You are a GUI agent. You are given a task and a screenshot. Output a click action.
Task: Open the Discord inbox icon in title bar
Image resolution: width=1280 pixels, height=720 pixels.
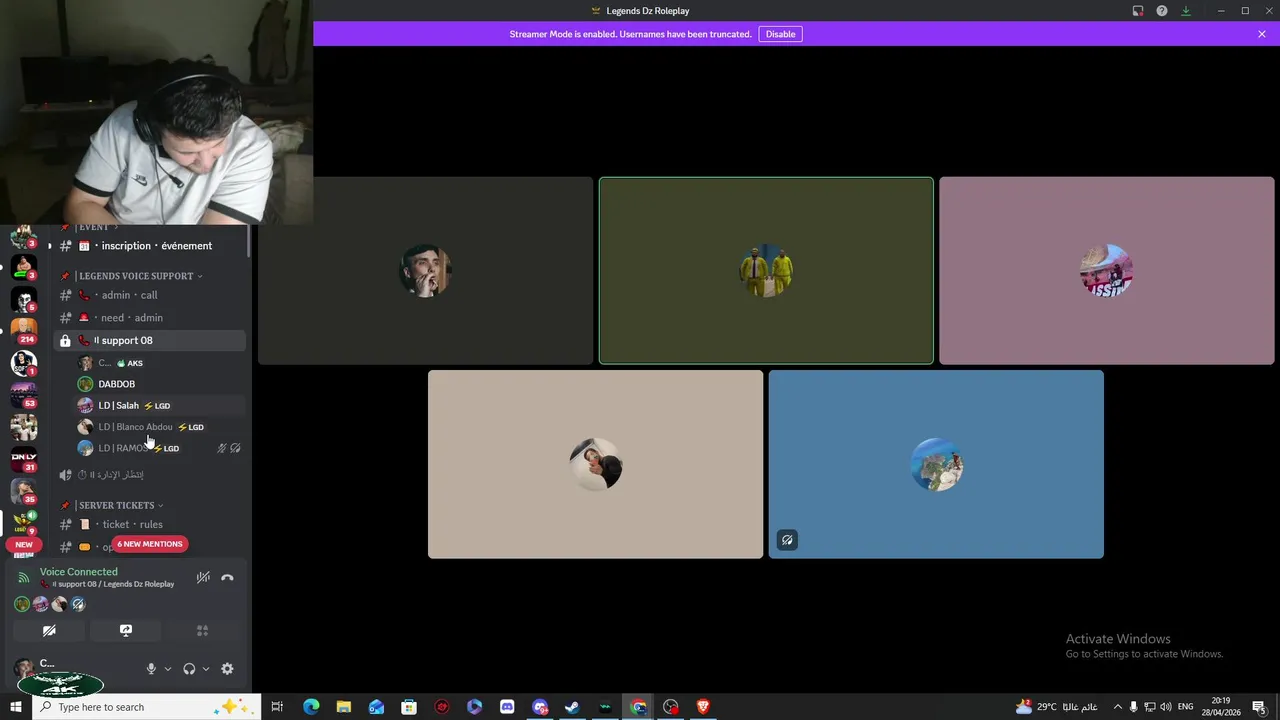pos(1138,11)
